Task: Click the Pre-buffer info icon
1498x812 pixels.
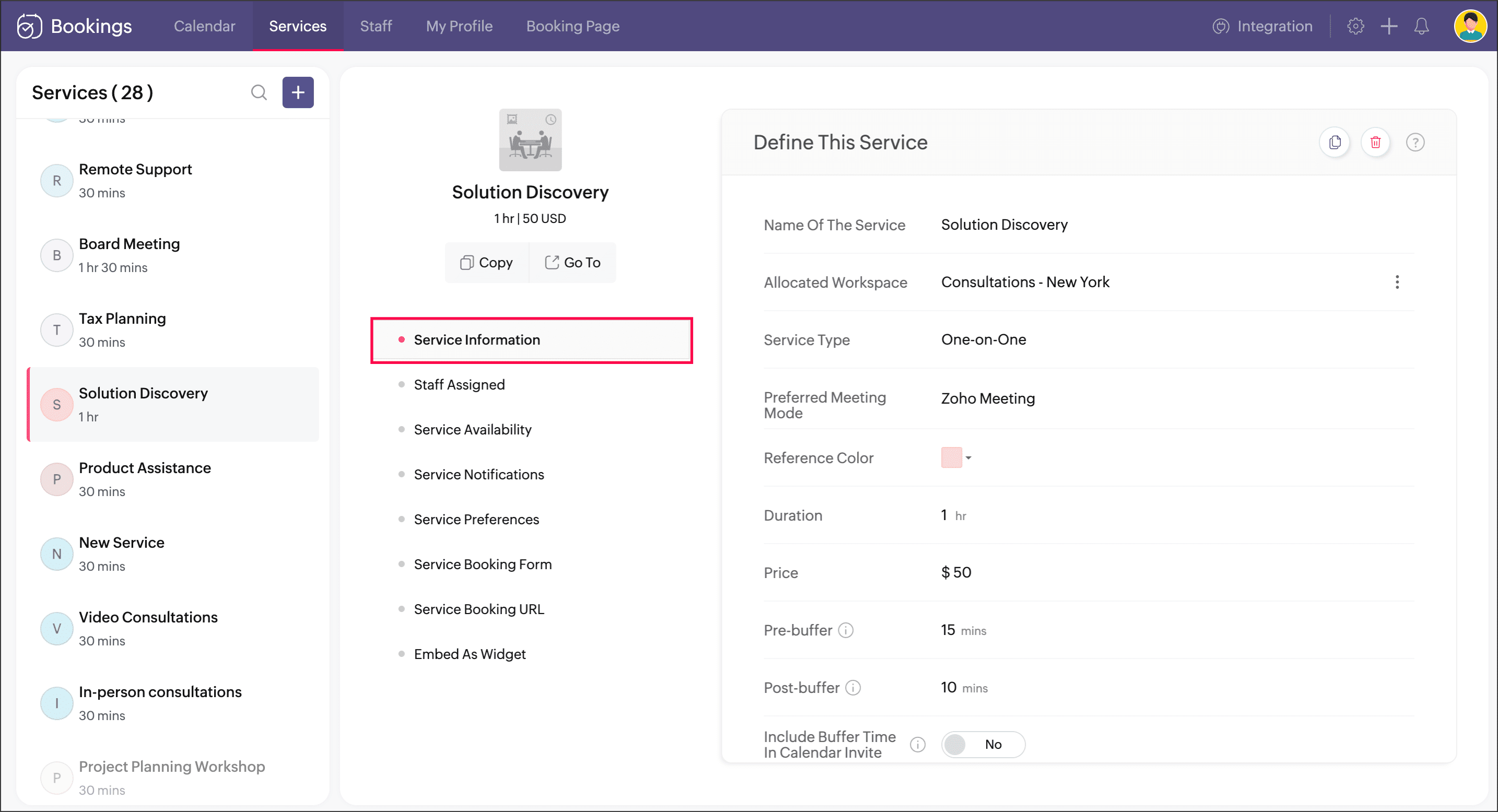Action: (846, 630)
